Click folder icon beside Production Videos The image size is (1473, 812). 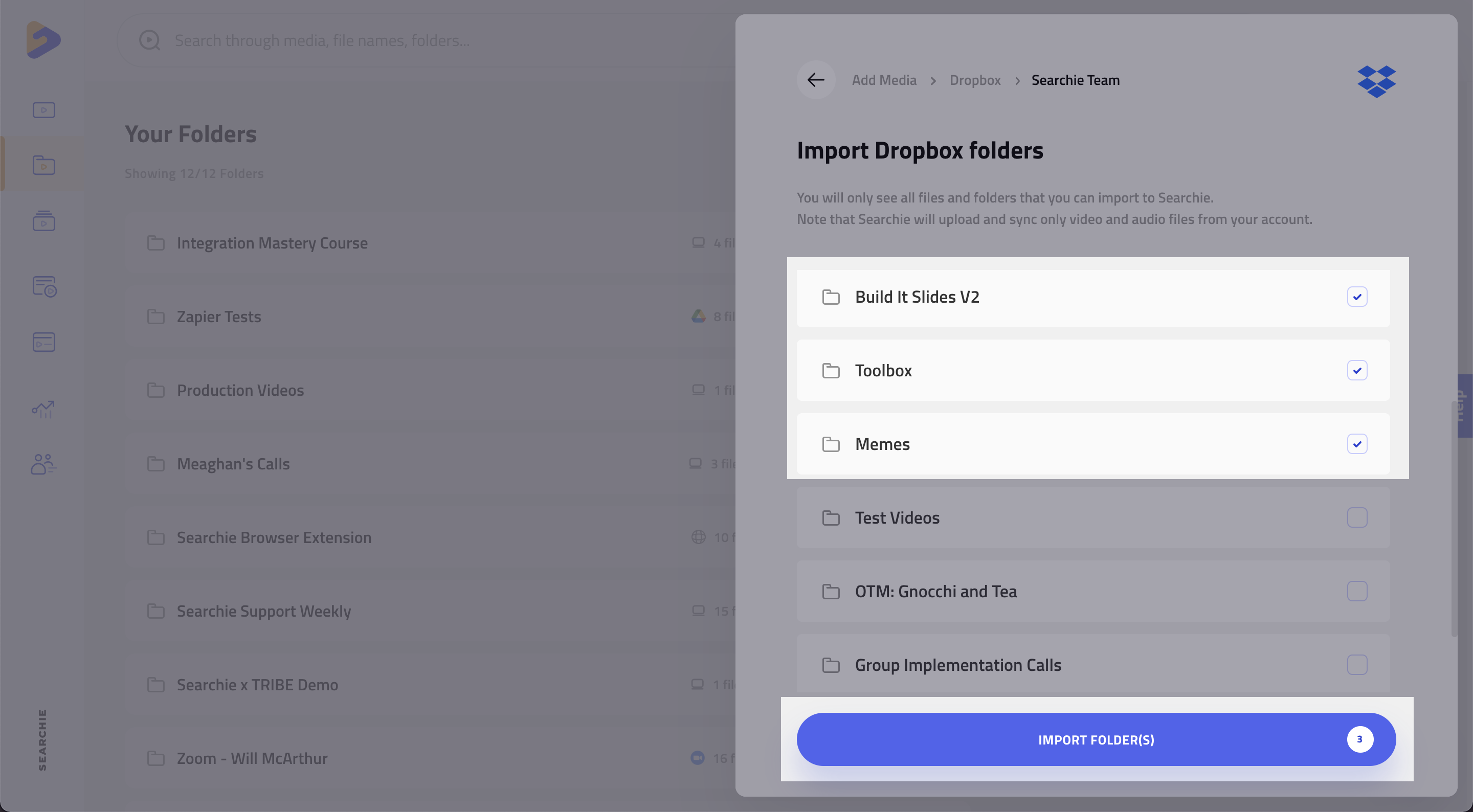(x=155, y=390)
